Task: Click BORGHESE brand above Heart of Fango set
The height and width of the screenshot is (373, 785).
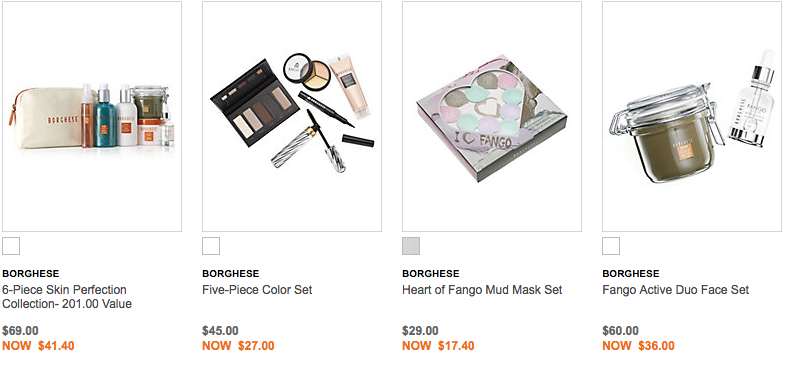Action: coord(431,274)
